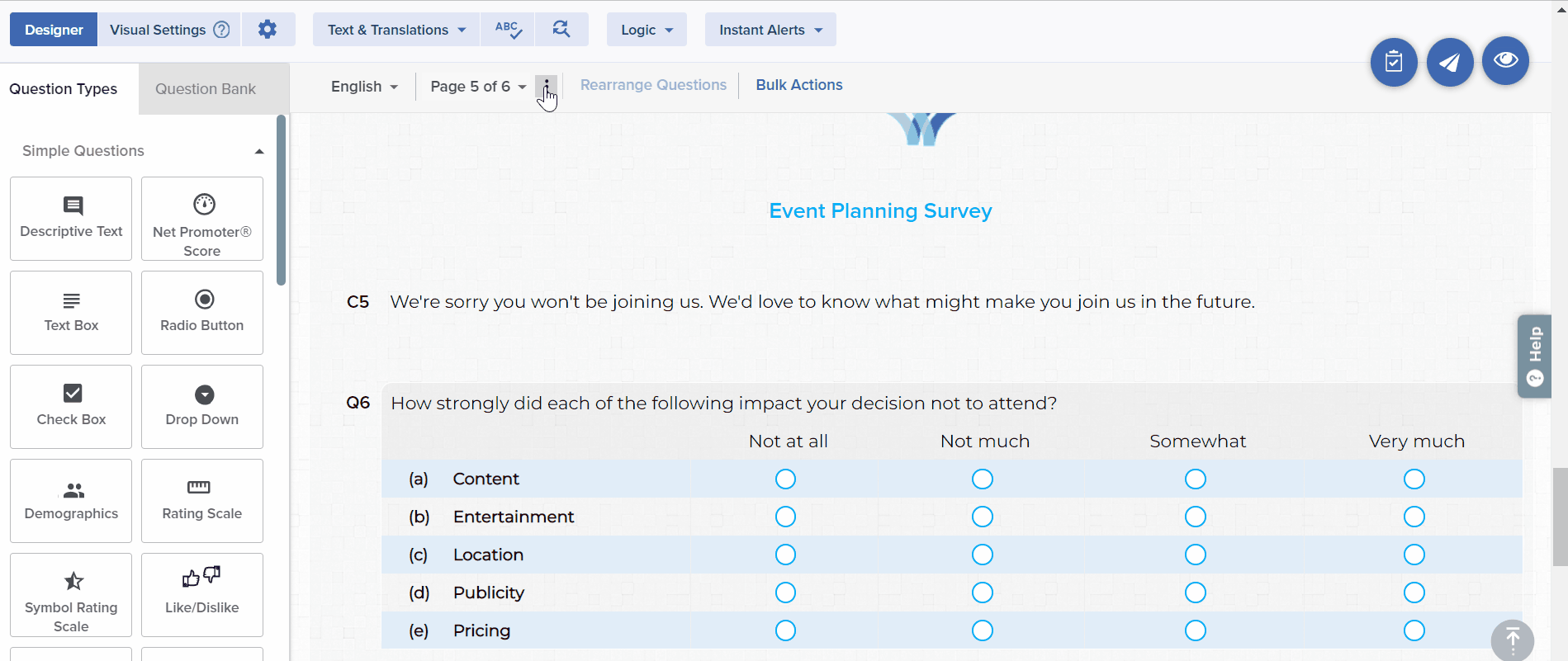Select "Not at all" for Content
The height and width of the screenshot is (661, 1568).
click(785, 479)
